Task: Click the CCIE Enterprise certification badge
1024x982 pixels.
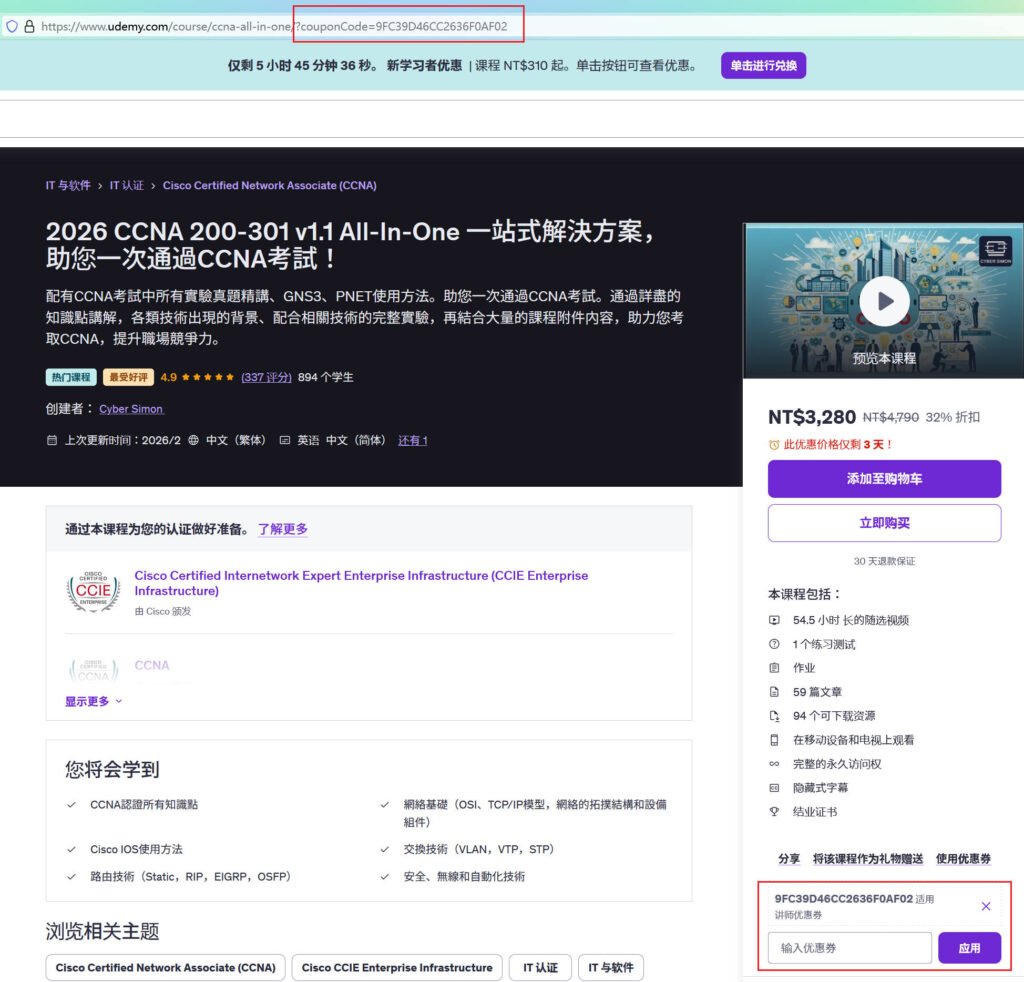Action: [93, 591]
